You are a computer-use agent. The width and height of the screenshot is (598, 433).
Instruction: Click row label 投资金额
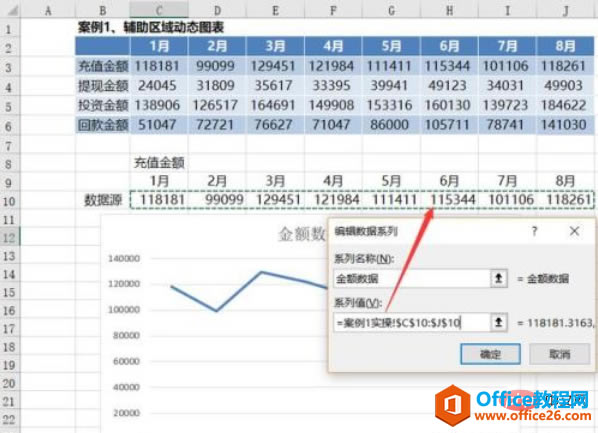click(x=103, y=105)
